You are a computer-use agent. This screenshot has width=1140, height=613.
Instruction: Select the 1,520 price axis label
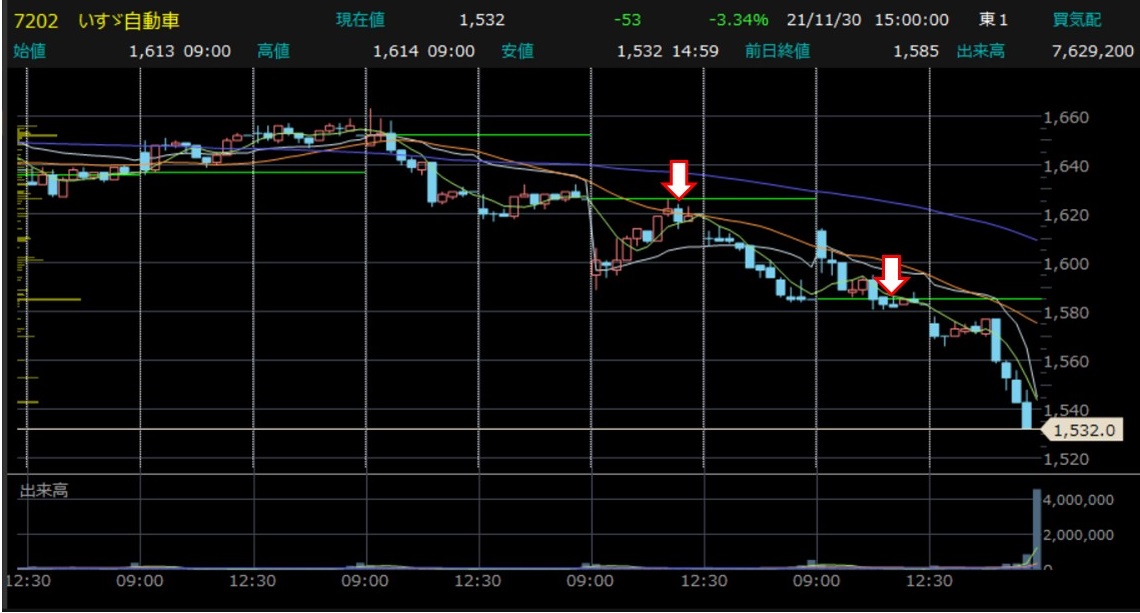(1066, 459)
